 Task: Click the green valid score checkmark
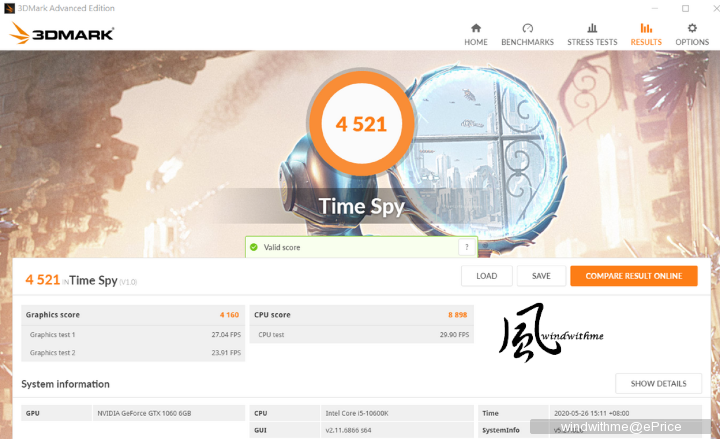[253, 247]
